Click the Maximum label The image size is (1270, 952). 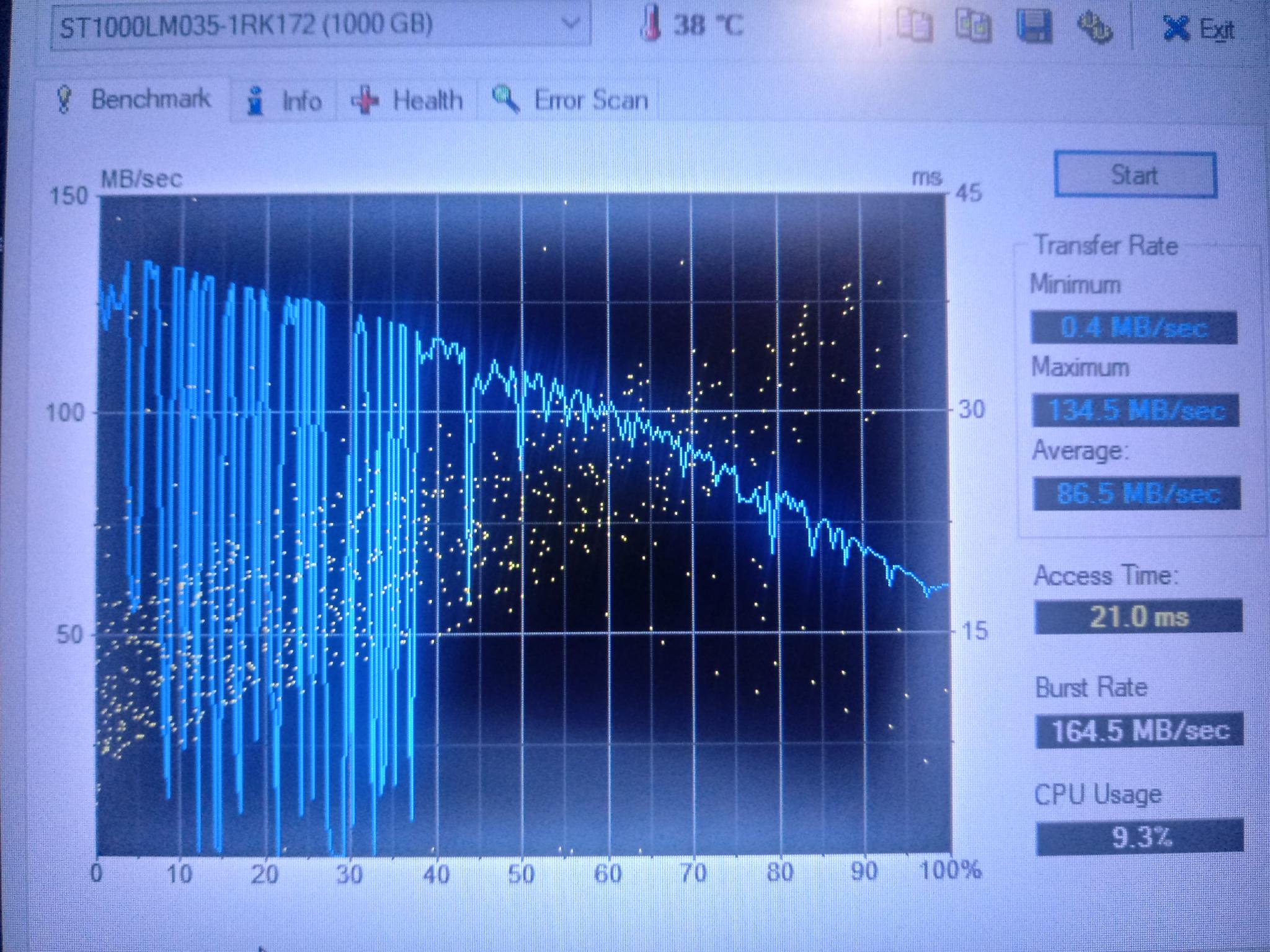tap(1080, 368)
